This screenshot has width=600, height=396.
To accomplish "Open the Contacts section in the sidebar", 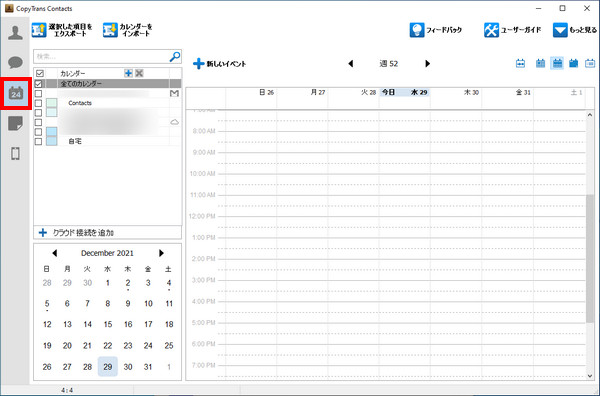I will (x=15, y=33).
